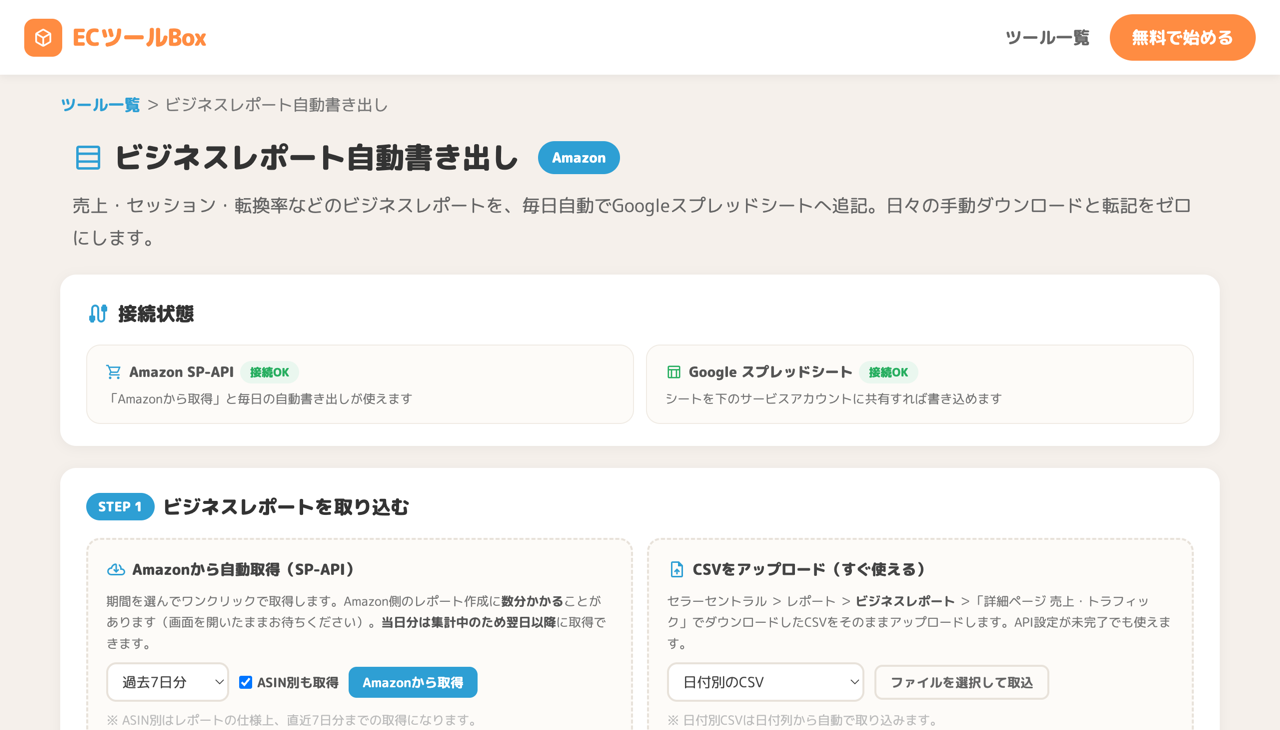Click the Amazon badge next to the title
This screenshot has width=1280, height=730.
click(x=579, y=158)
